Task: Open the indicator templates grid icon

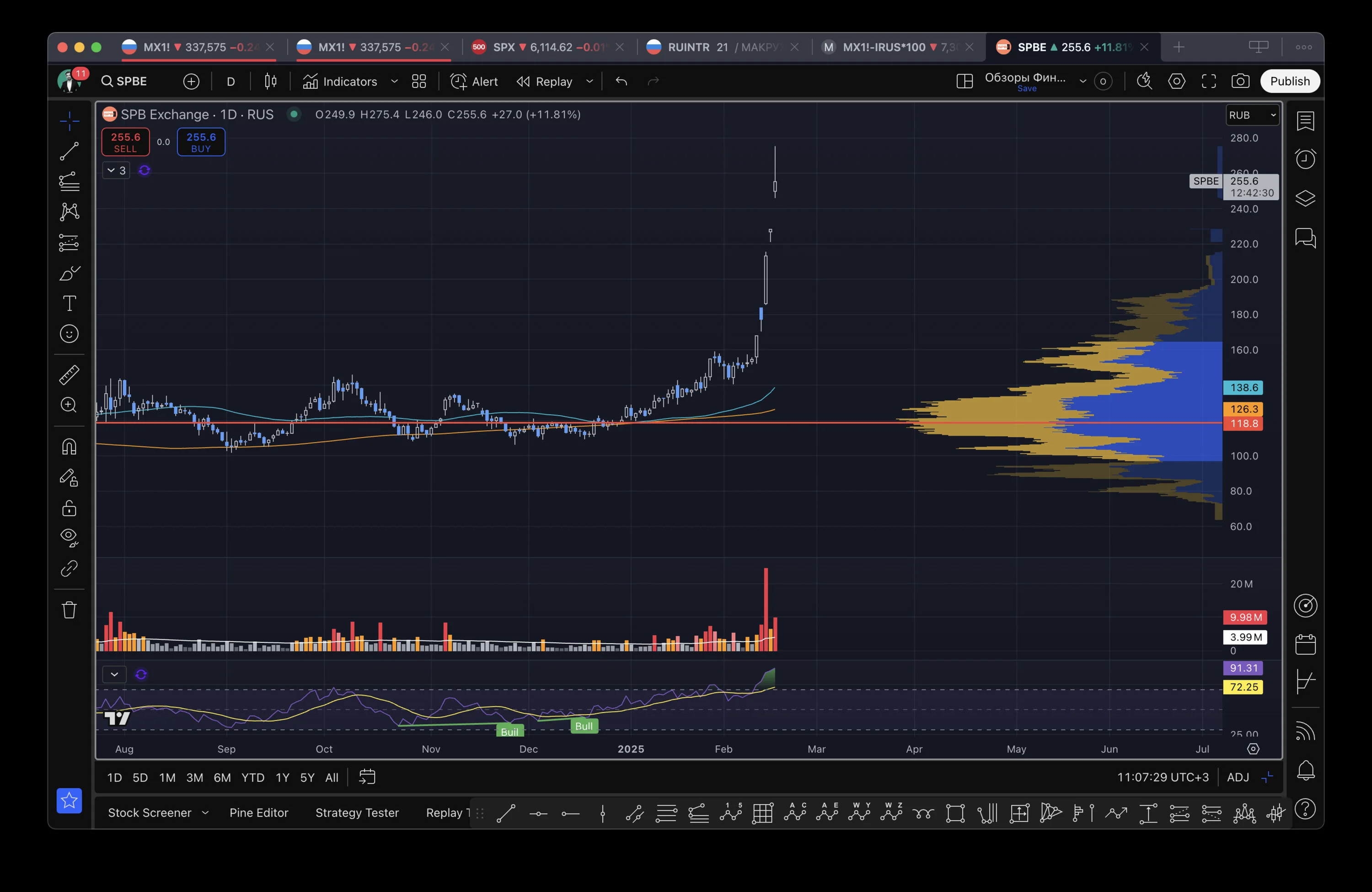Action: tap(419, 81)
